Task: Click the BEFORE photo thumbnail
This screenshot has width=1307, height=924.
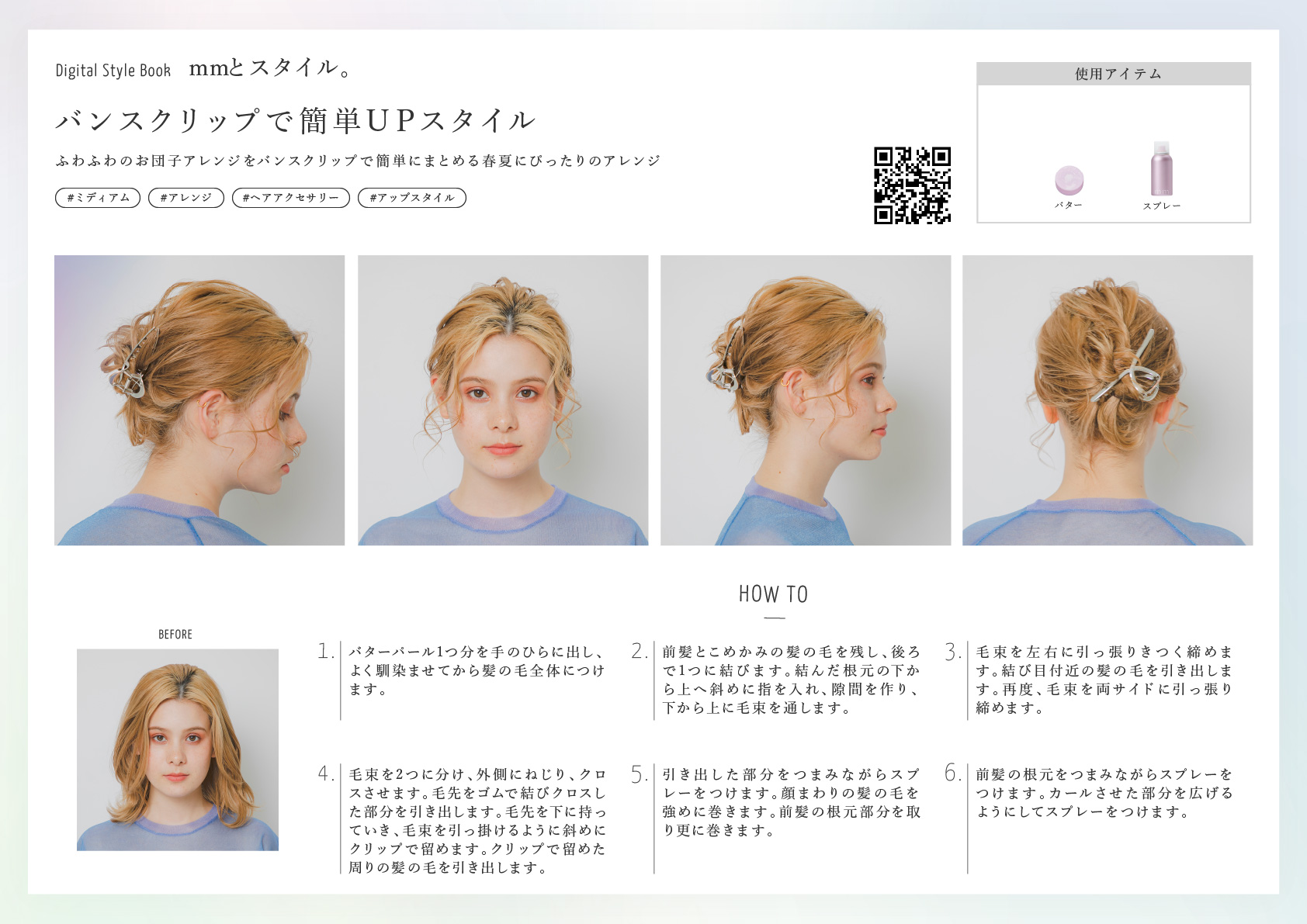Action: tap(178, 749)
